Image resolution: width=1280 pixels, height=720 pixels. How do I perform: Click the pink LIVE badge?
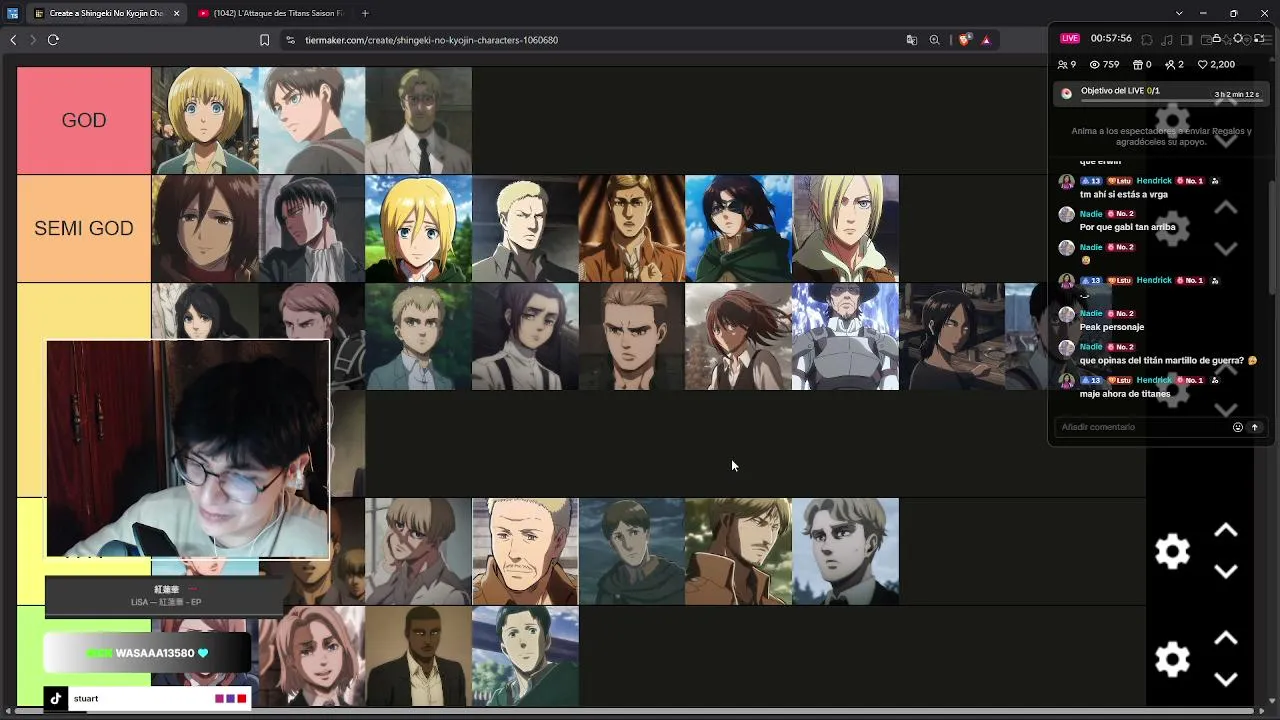pyautogui.click(x=1070, y=38)
